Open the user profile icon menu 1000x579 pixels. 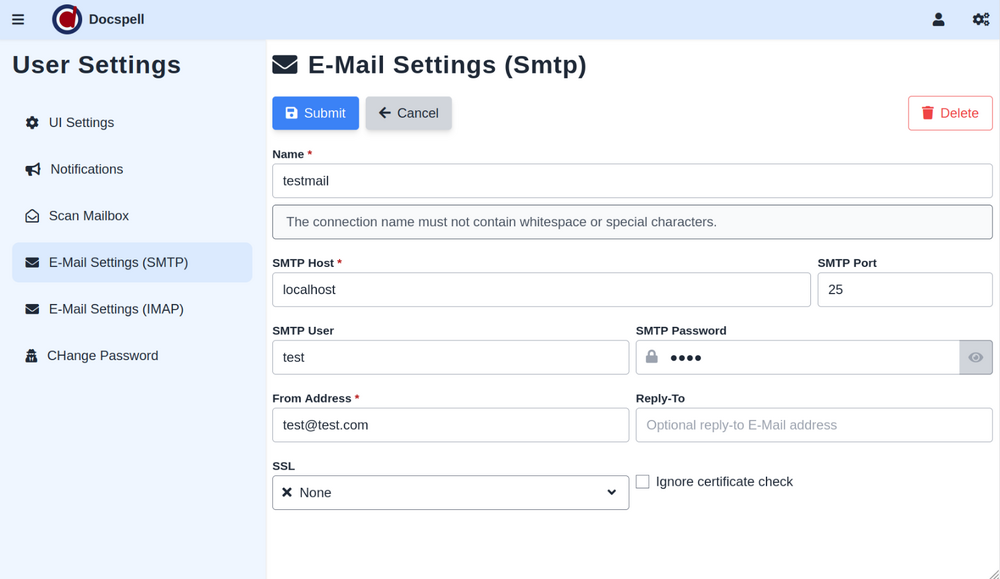tap(938, 19)
